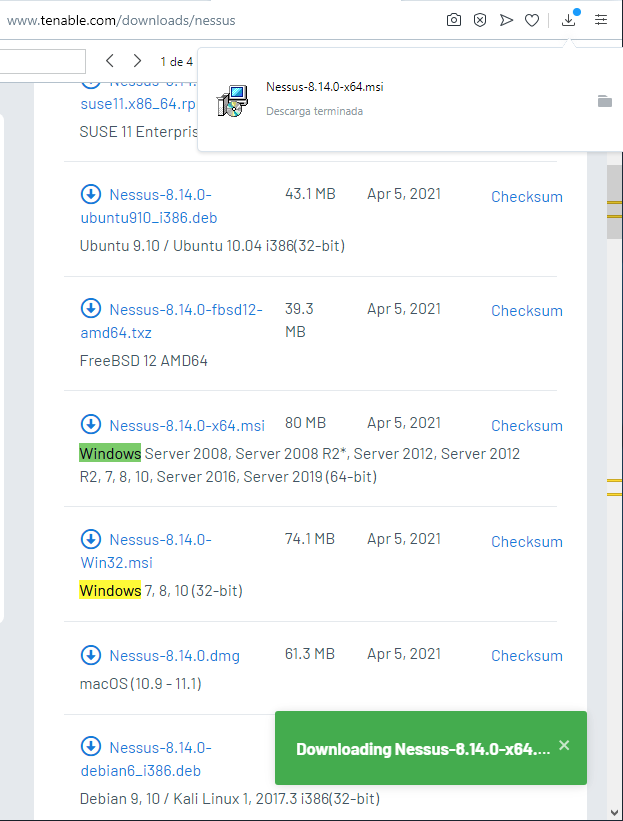623x821 pixels.
Task: Click the send paper-plane icon in address bar
Action: (506, 20)
